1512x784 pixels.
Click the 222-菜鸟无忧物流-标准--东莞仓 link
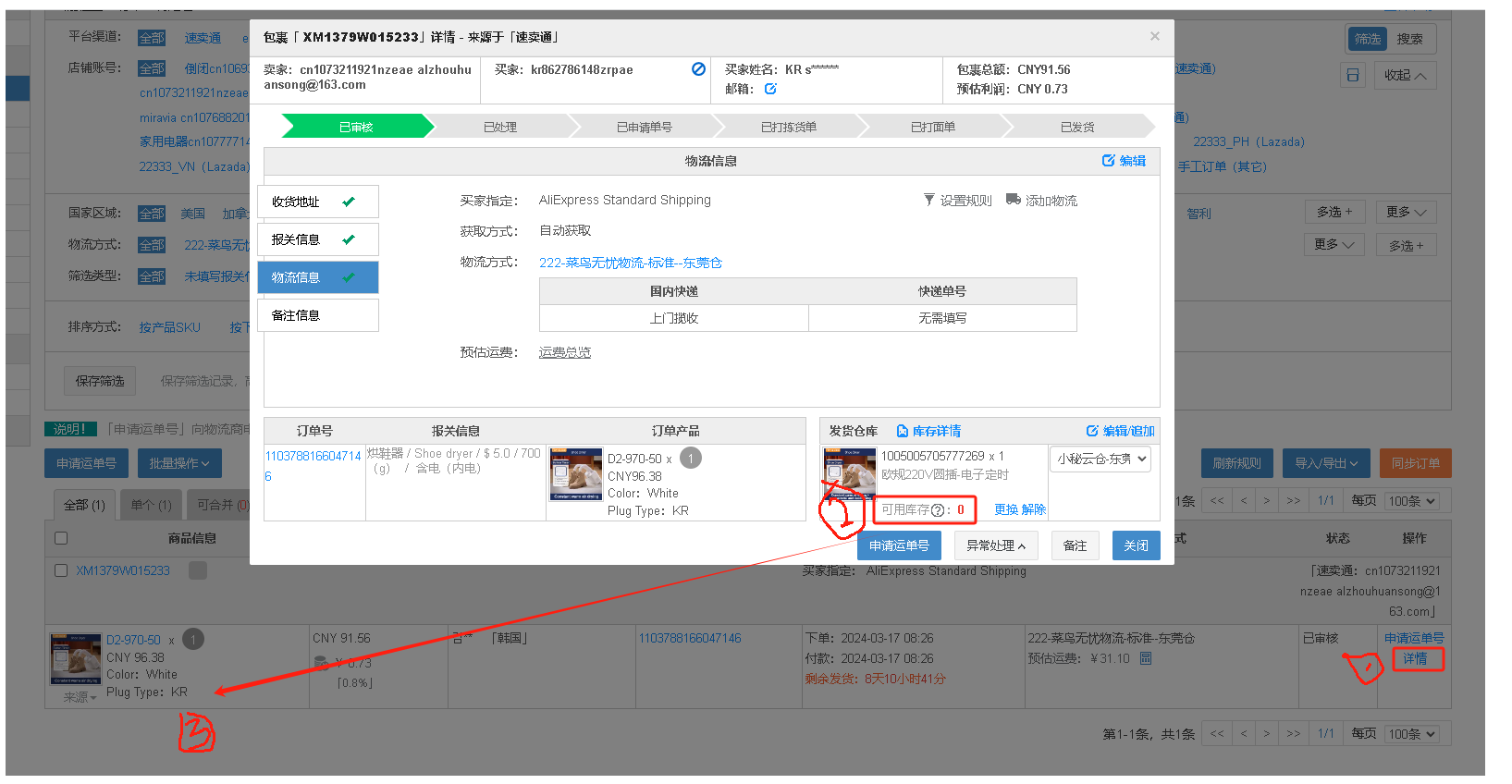[631, 263]
